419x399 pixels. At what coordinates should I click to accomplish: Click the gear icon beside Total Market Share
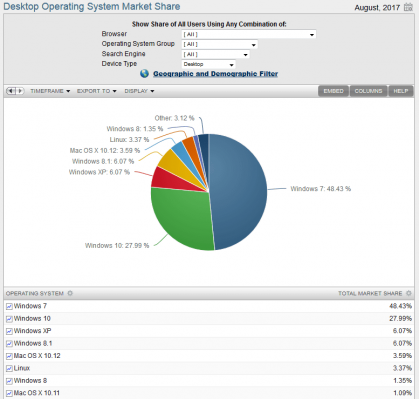409,293
